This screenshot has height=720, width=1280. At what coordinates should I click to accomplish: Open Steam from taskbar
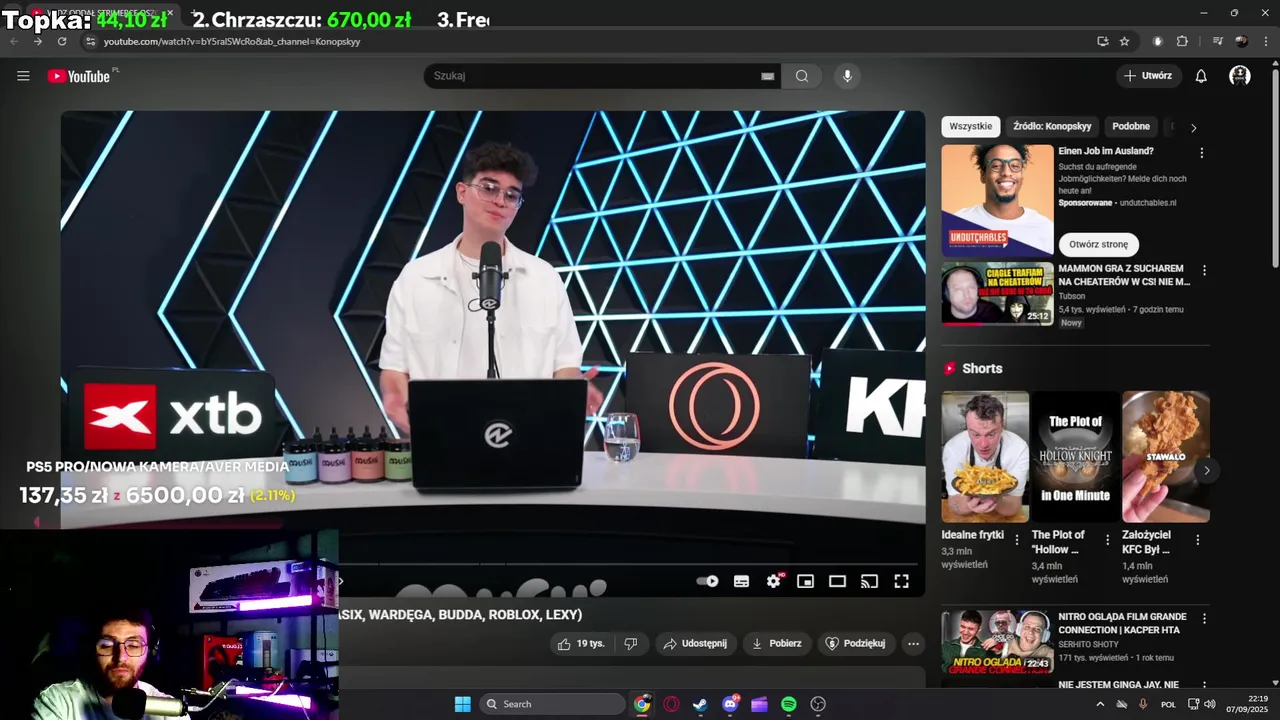pos(700,704)
